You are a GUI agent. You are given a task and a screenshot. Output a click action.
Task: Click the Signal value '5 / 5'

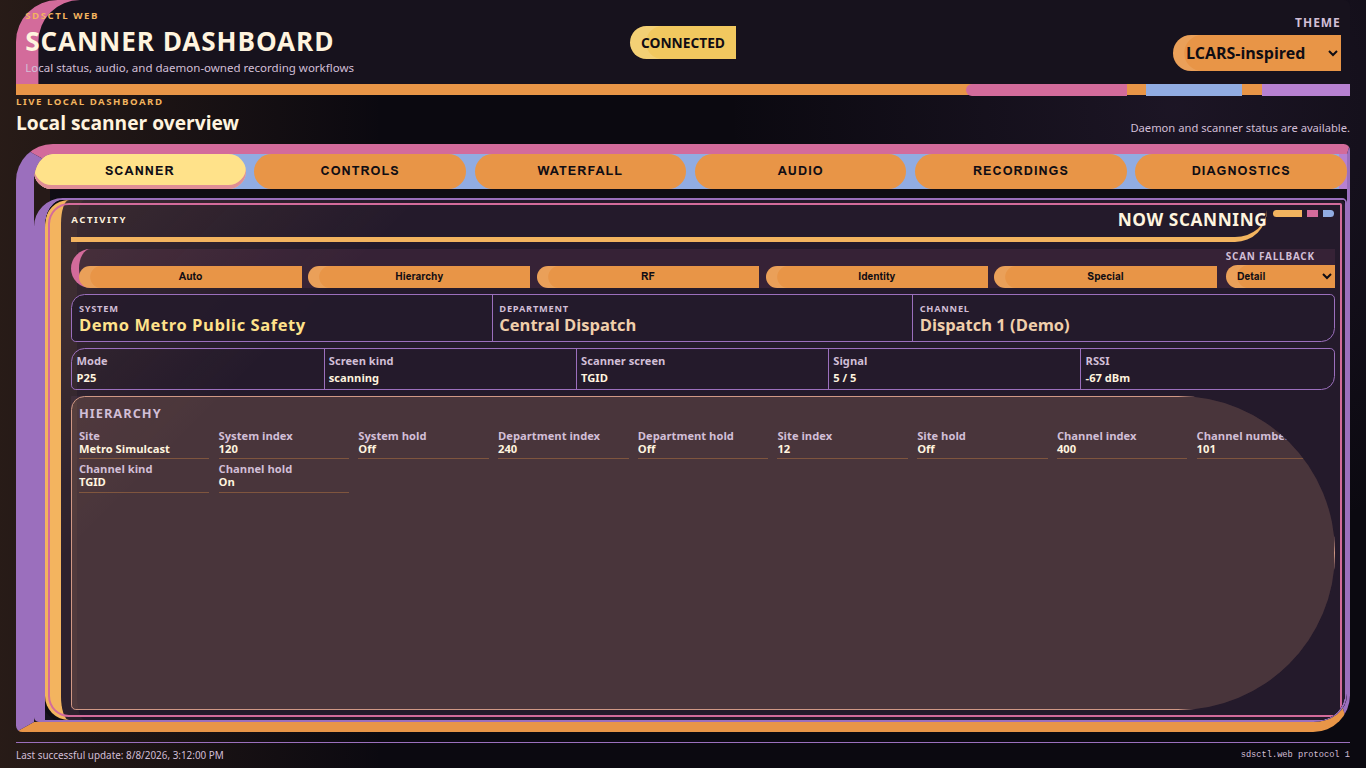(845, 379)
